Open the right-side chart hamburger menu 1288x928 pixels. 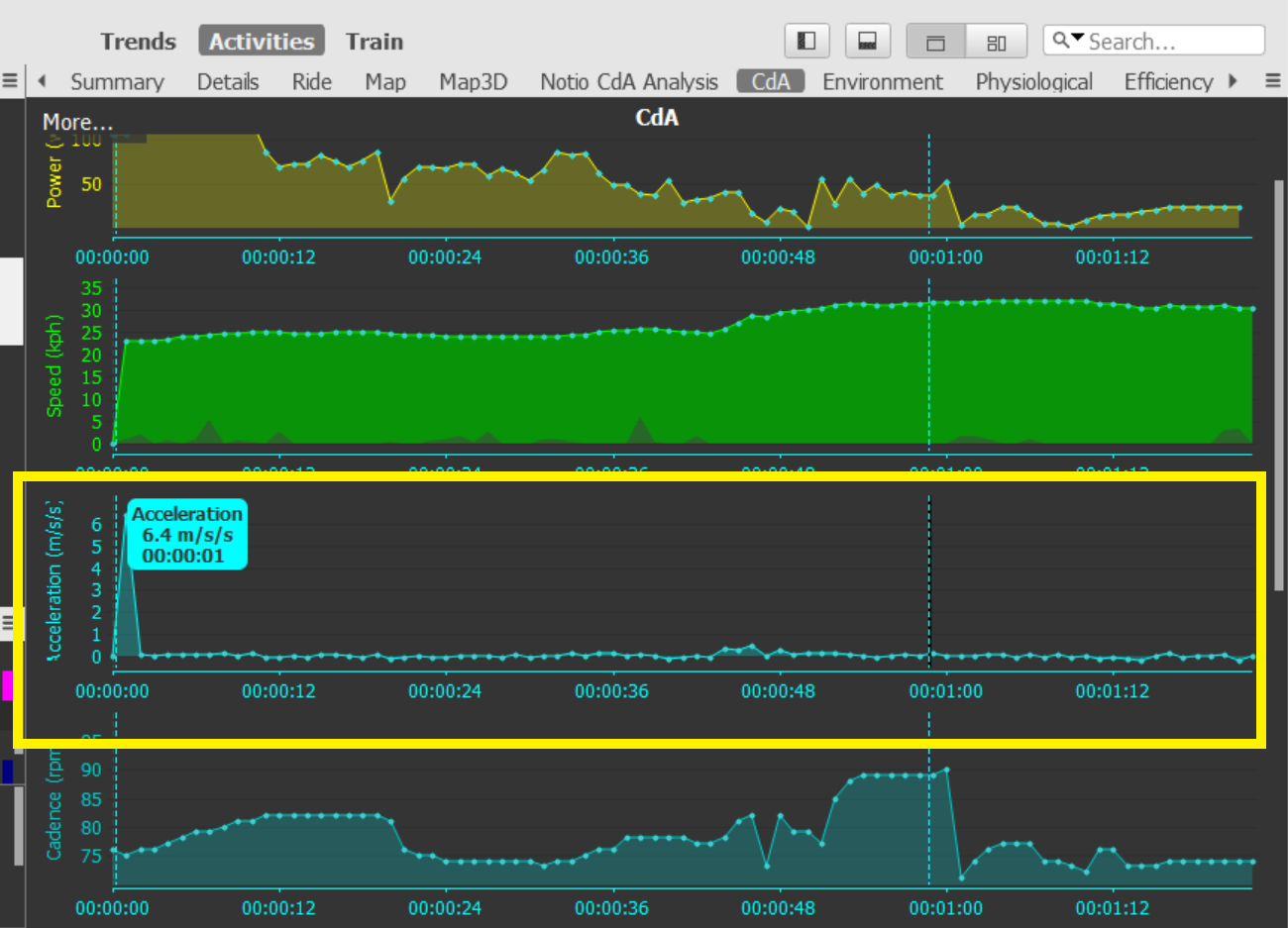pos(1273,81)
